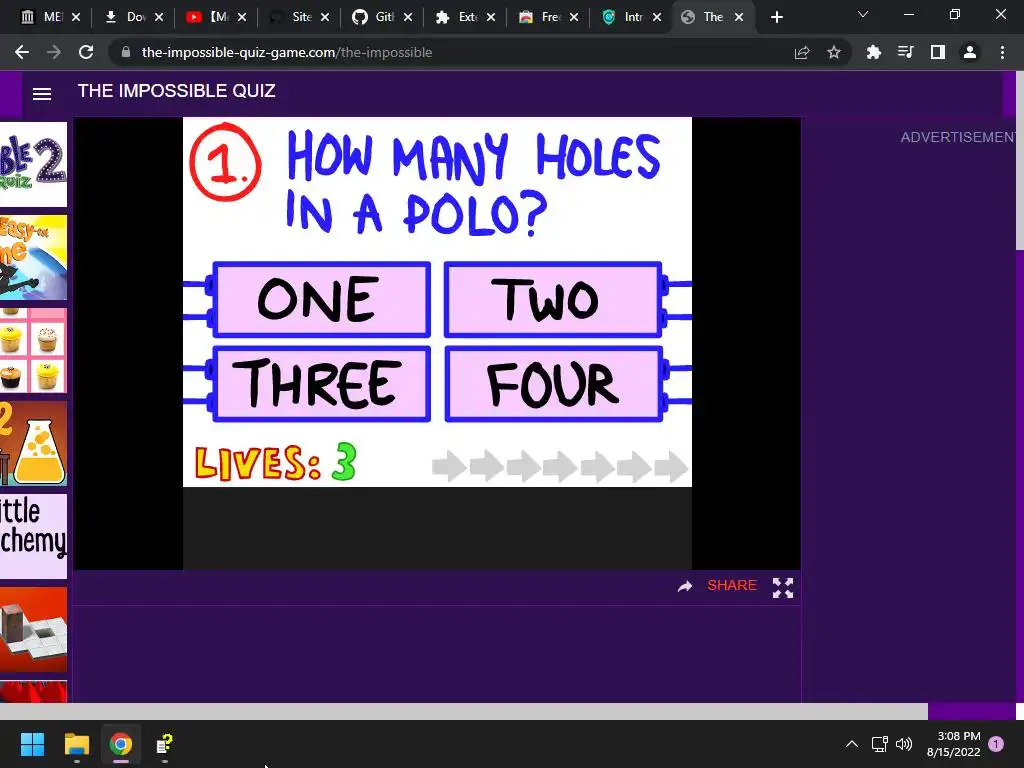1024x768 pixels.
Task: Open the flask game thumbnail
Action: (33, 443)
